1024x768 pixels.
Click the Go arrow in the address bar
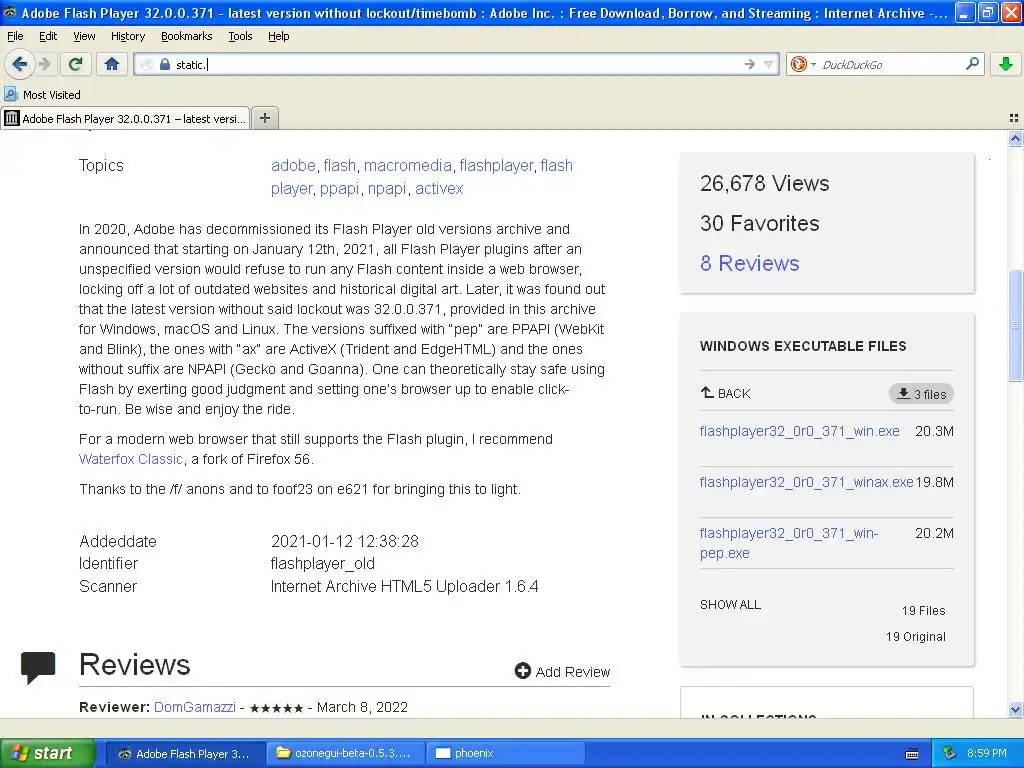[750, 64]
